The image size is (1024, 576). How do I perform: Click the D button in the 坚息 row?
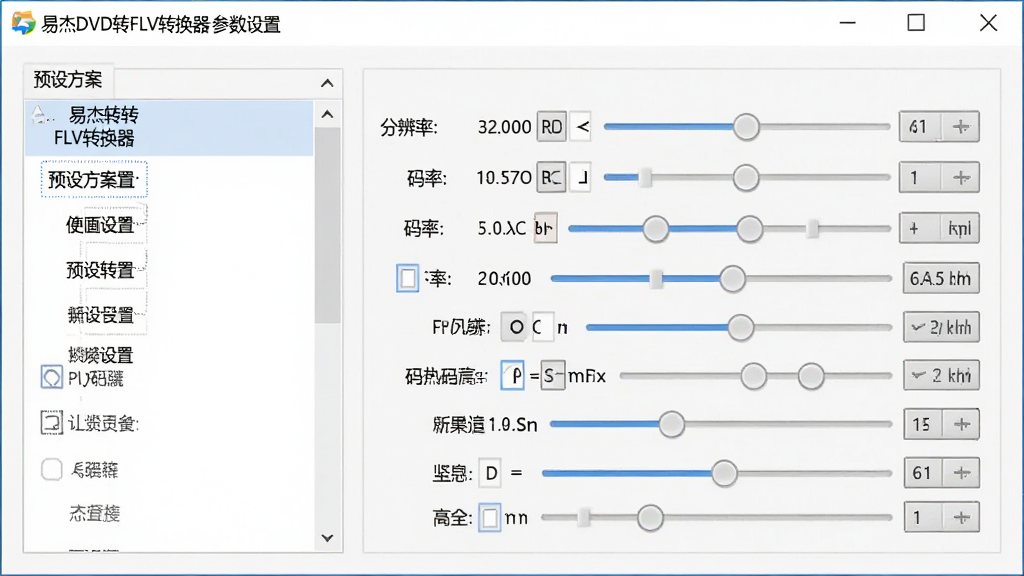[x=491, y=473]
